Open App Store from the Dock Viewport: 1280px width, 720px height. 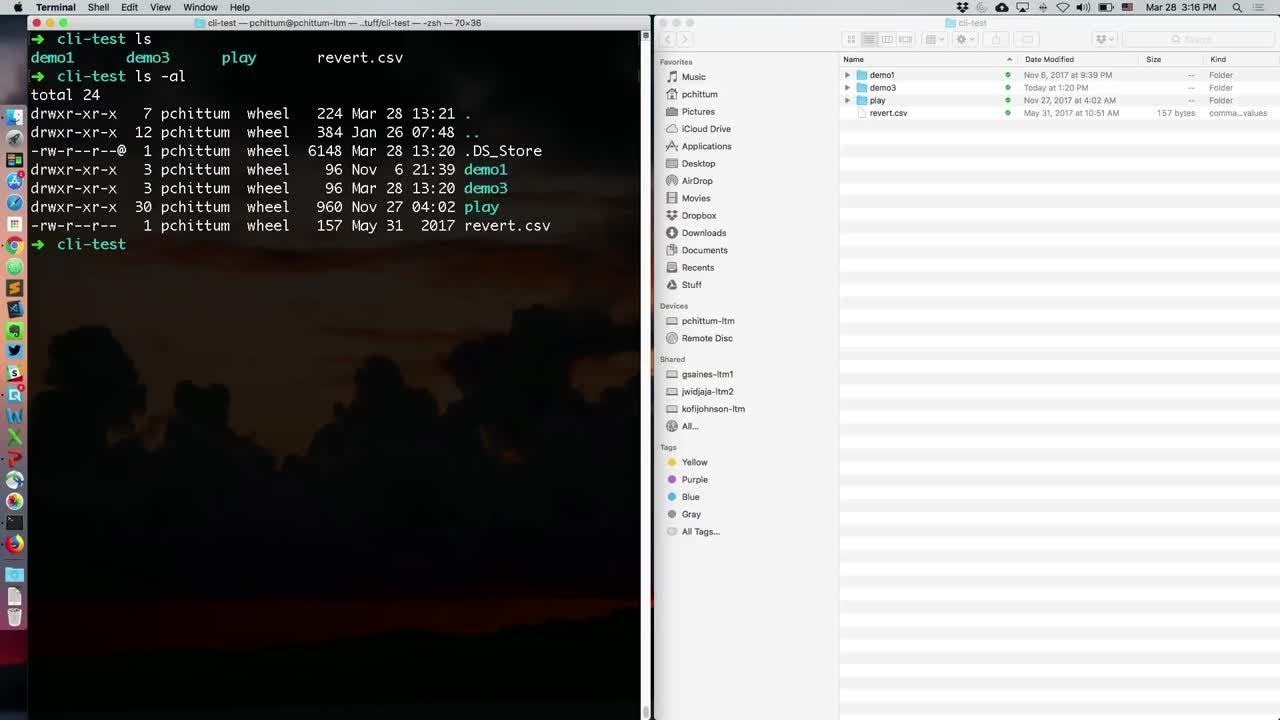(14, 181)
